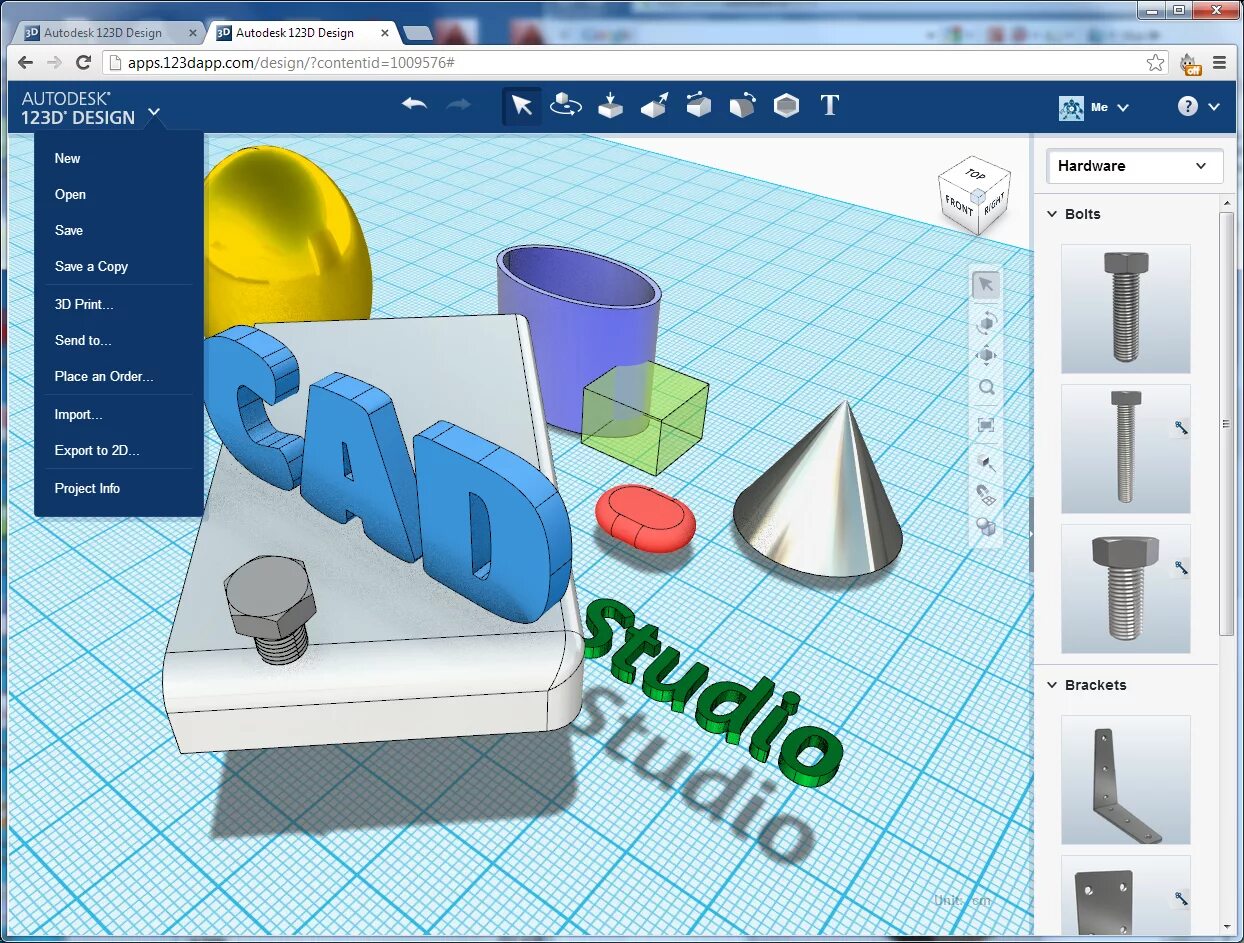Collapse the parts panel using its edge arrow

1031,535
